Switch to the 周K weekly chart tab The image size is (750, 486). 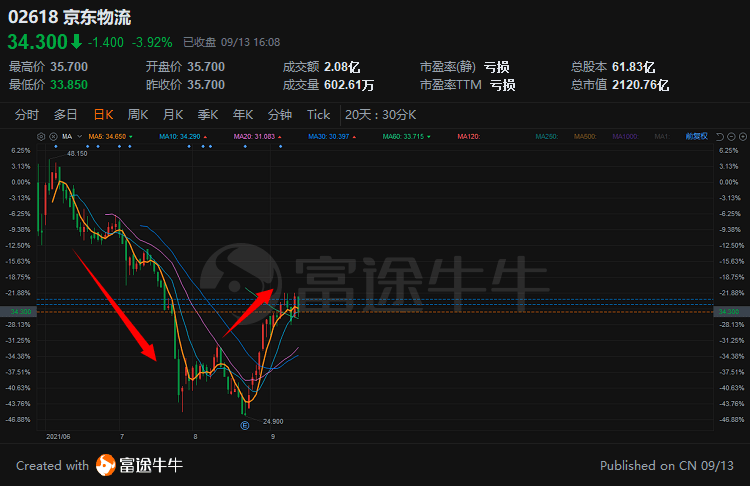click(x=138, y=114)
